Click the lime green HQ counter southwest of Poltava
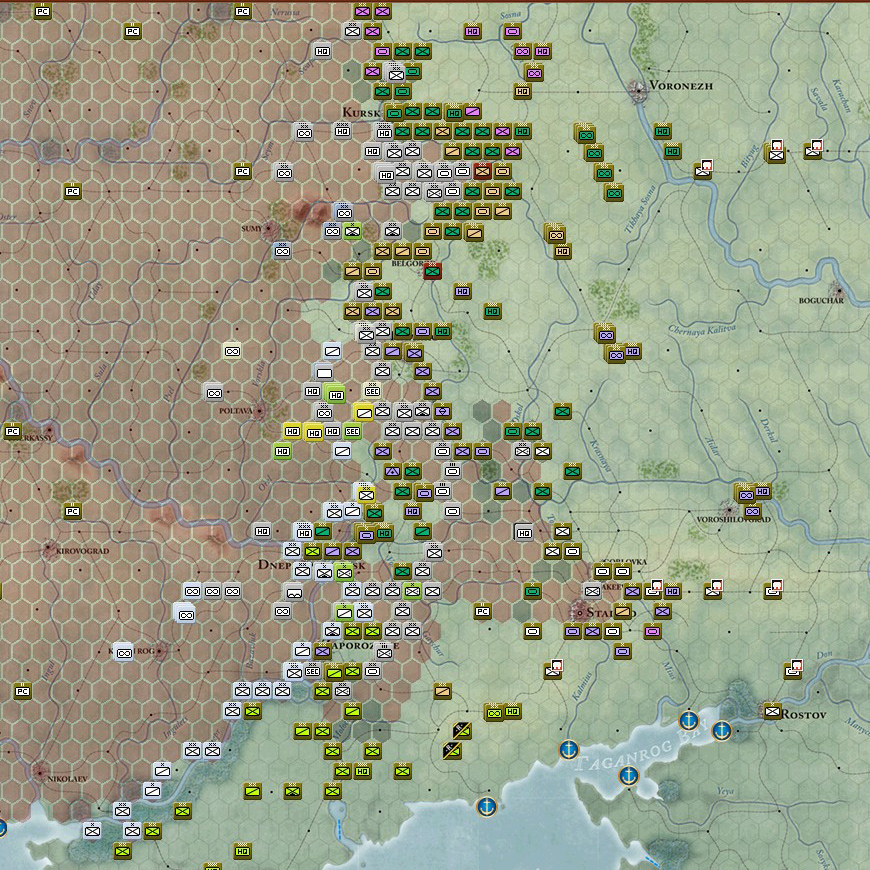 coord(282,451)
